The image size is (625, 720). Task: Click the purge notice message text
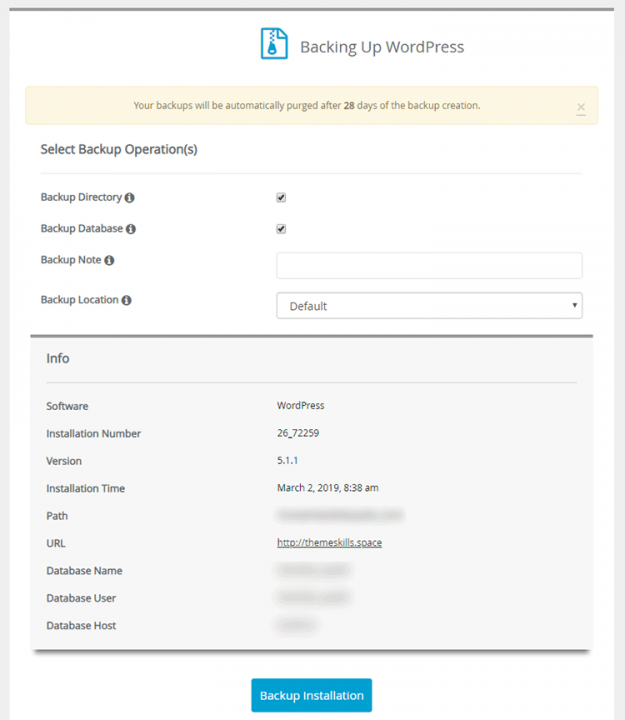(307, 106)
